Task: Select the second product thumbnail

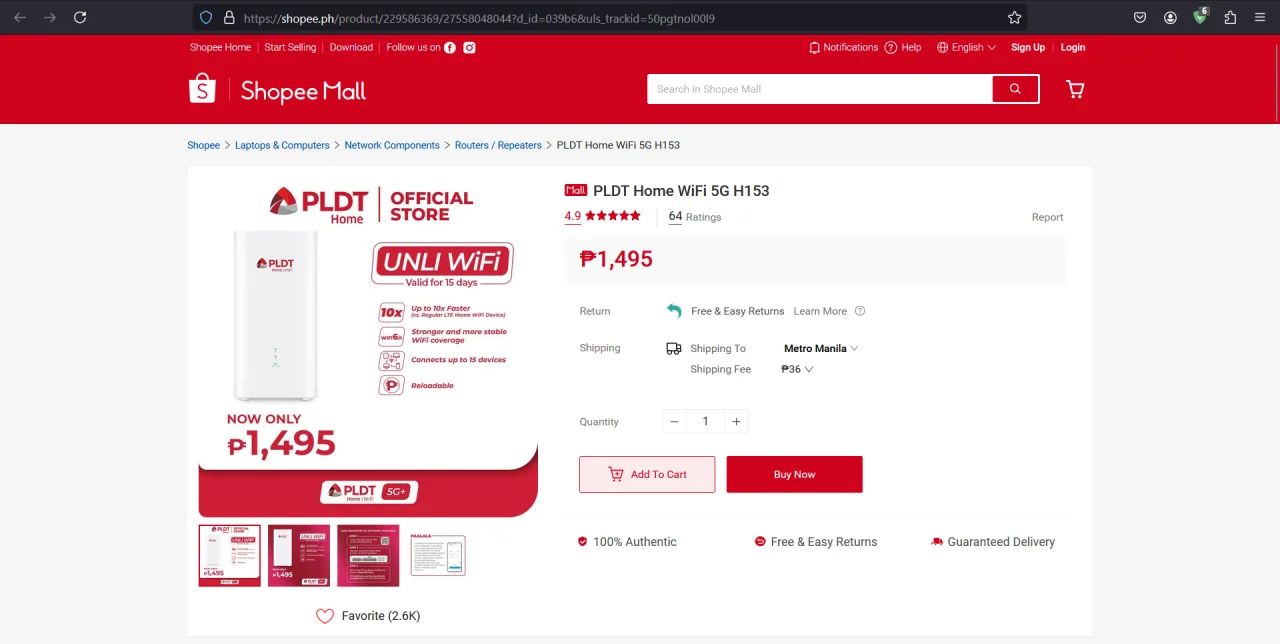Action: [299, 555]
